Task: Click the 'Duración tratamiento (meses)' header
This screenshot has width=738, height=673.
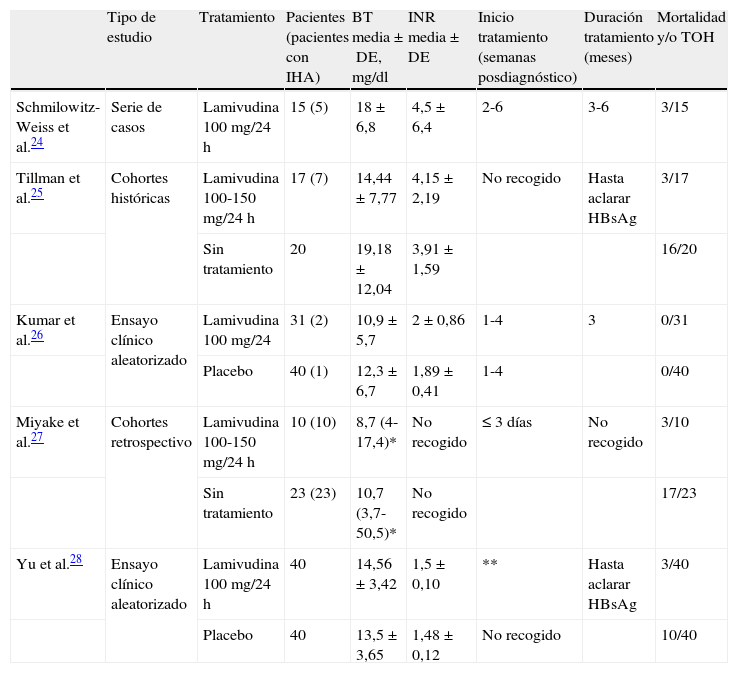Action: point(616,37)
